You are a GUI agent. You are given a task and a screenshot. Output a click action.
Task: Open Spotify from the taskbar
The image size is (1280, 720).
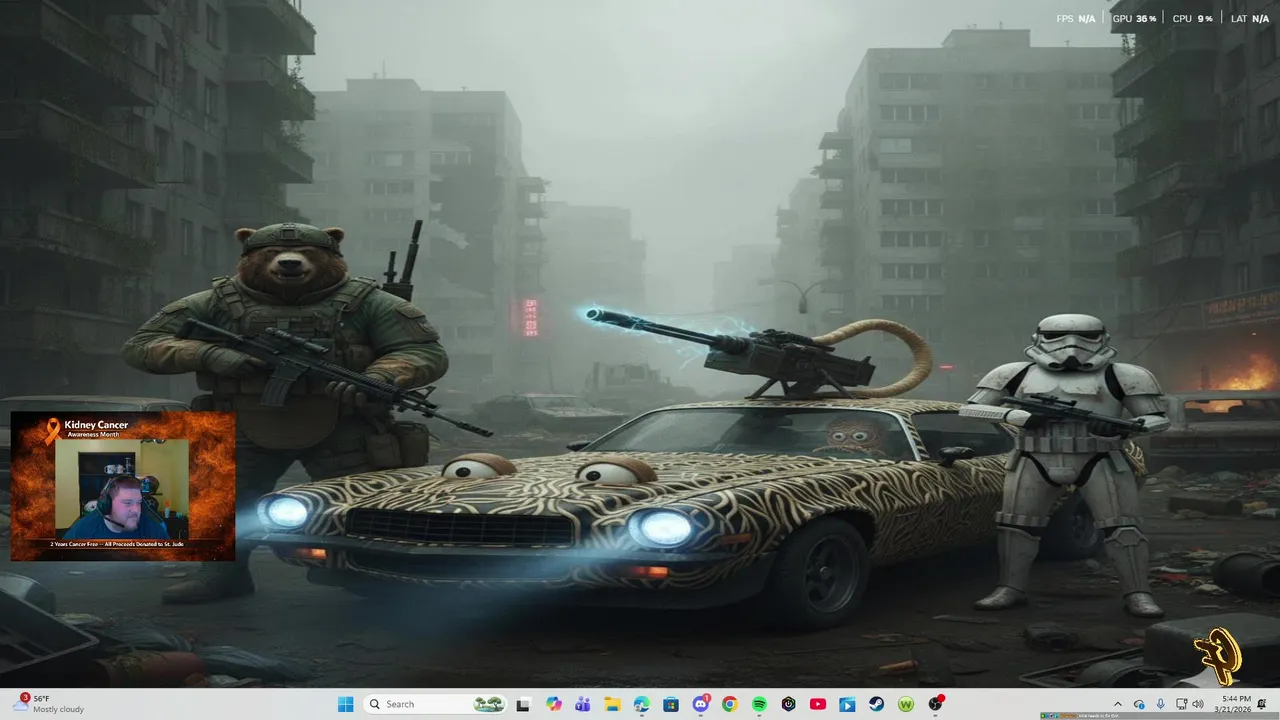point(759,704)
